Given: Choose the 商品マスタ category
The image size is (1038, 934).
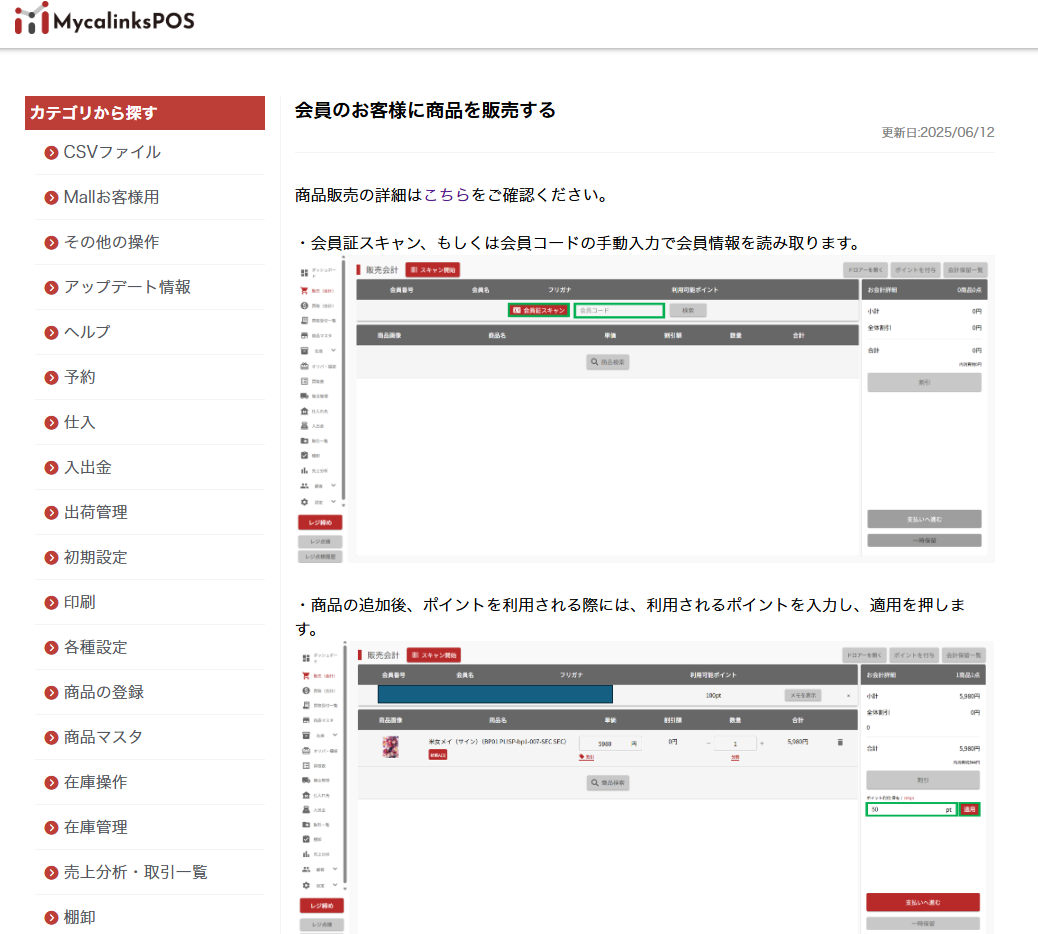Looking at the screenshot, I should click(103, 738).
